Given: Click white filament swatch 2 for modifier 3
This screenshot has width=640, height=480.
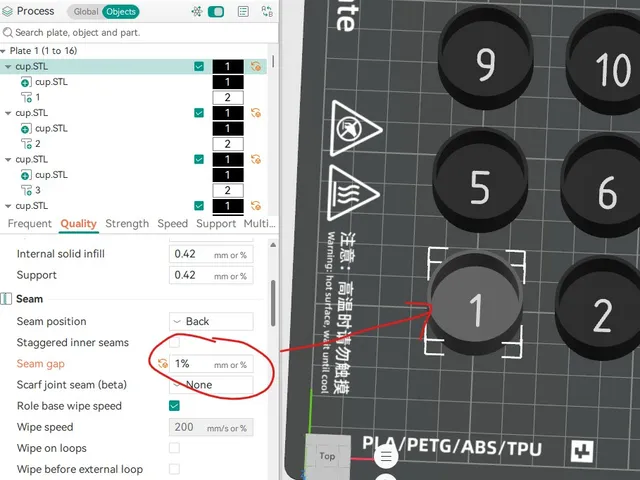Looking at the screenshot, I should click(x=228, y=191).
